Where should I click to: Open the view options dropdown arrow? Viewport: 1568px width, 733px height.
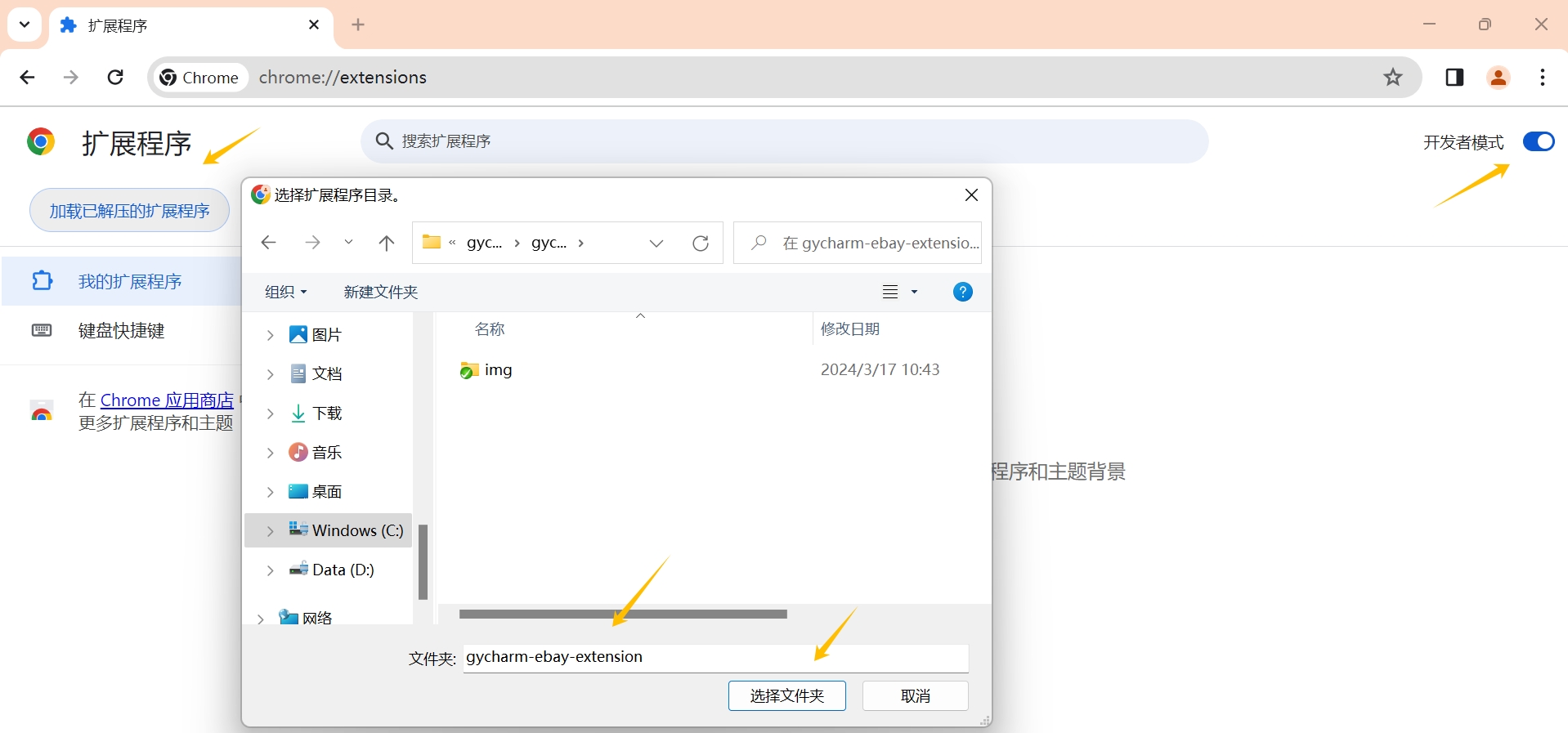[915, 292]
